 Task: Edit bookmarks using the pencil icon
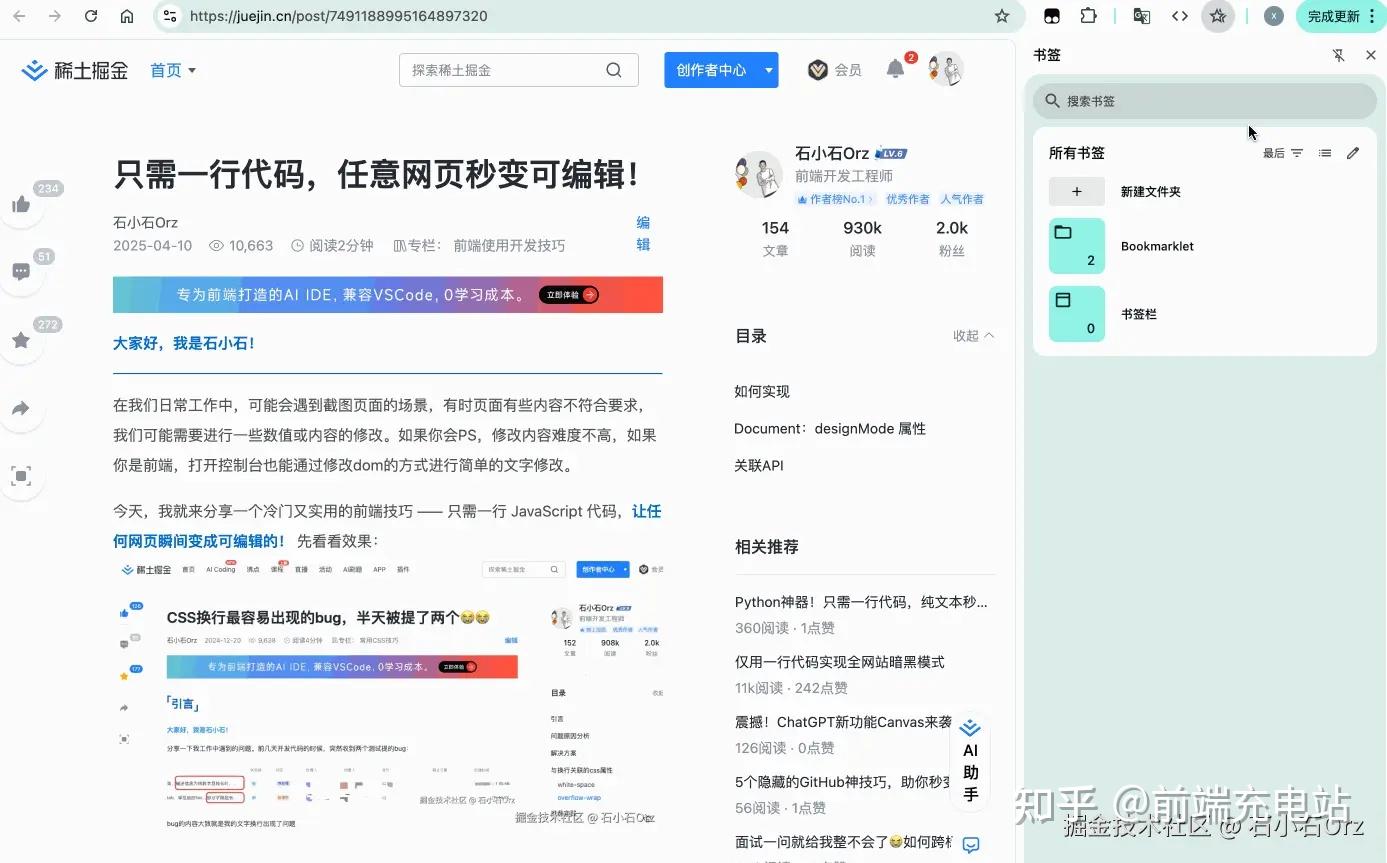(1353, 152)
